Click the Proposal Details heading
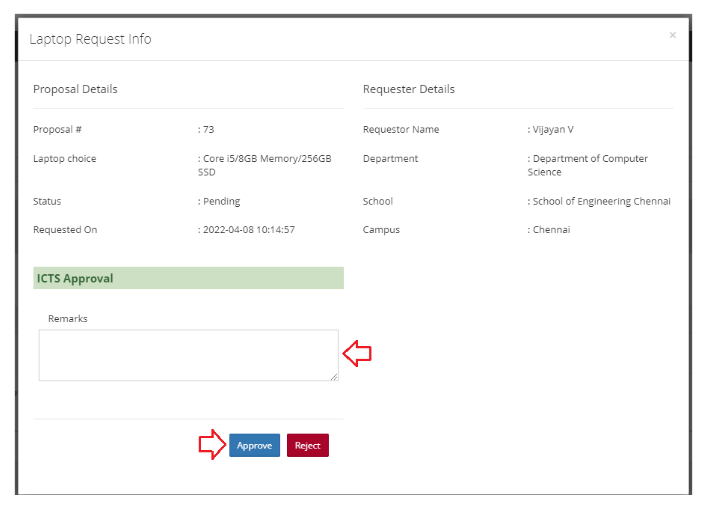The width and height of the screenshot is (709, 515). [75, 89]
